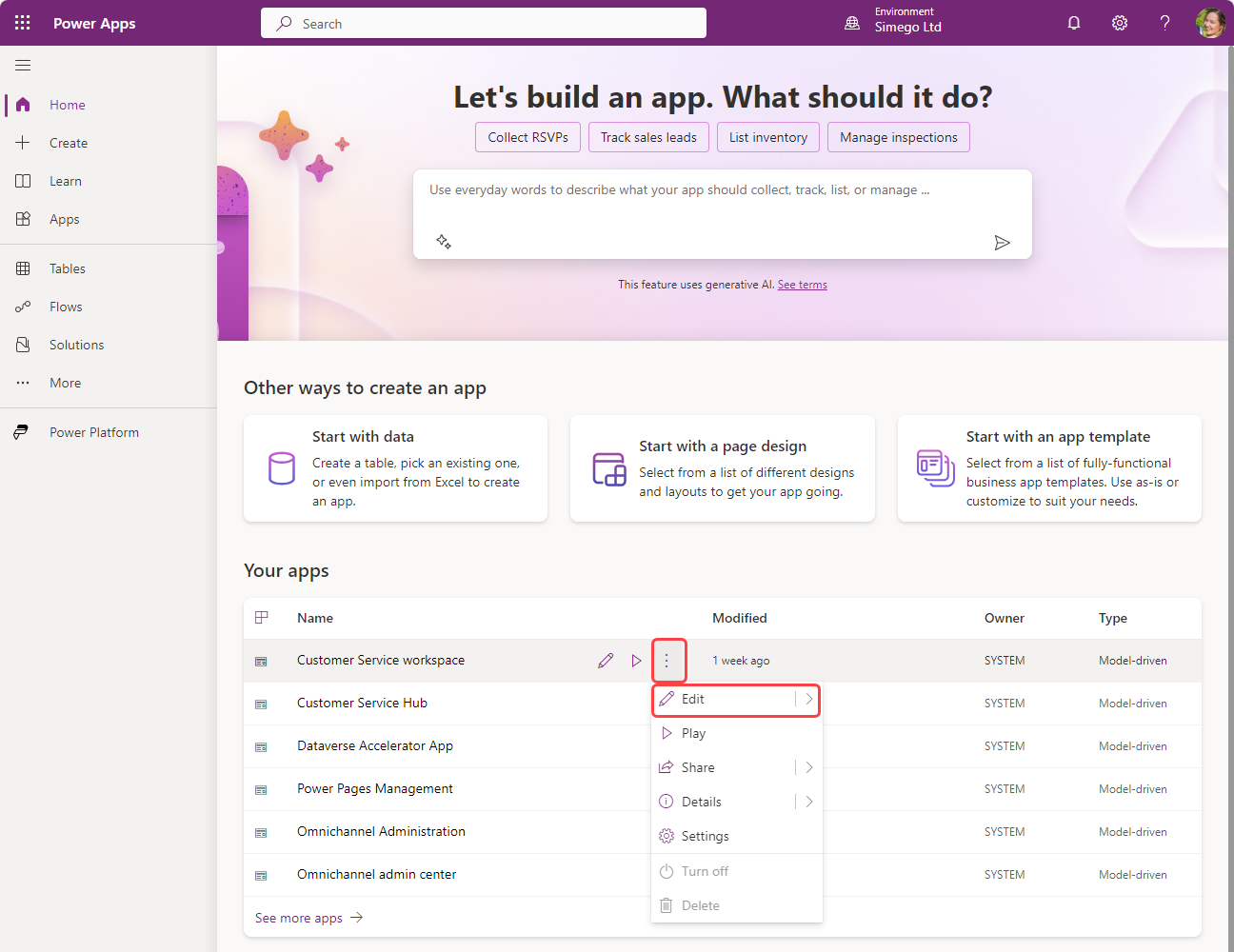
Task: Select Play in the context menu
Action: pyautogui.click(x=736, y=733)
